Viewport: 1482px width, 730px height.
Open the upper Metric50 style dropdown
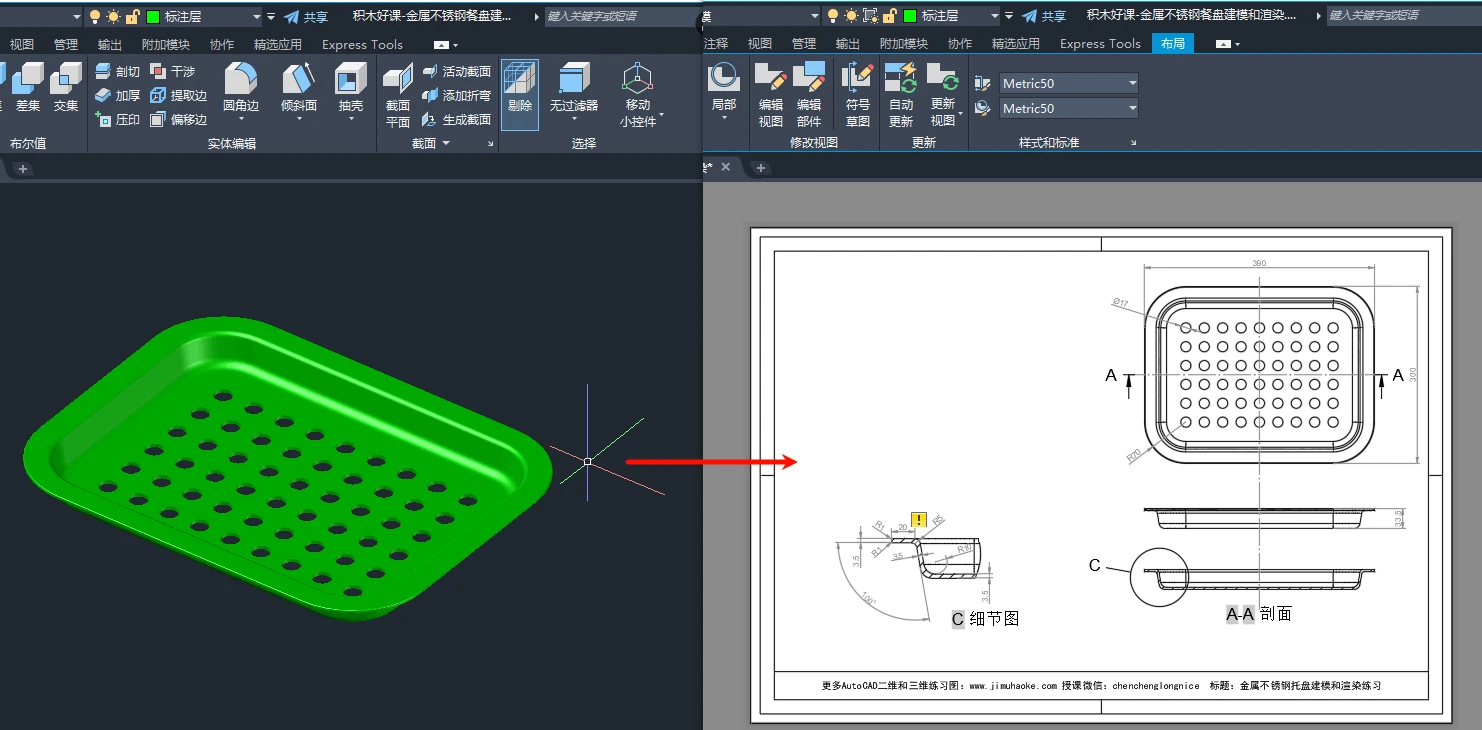click(1069, 83)
